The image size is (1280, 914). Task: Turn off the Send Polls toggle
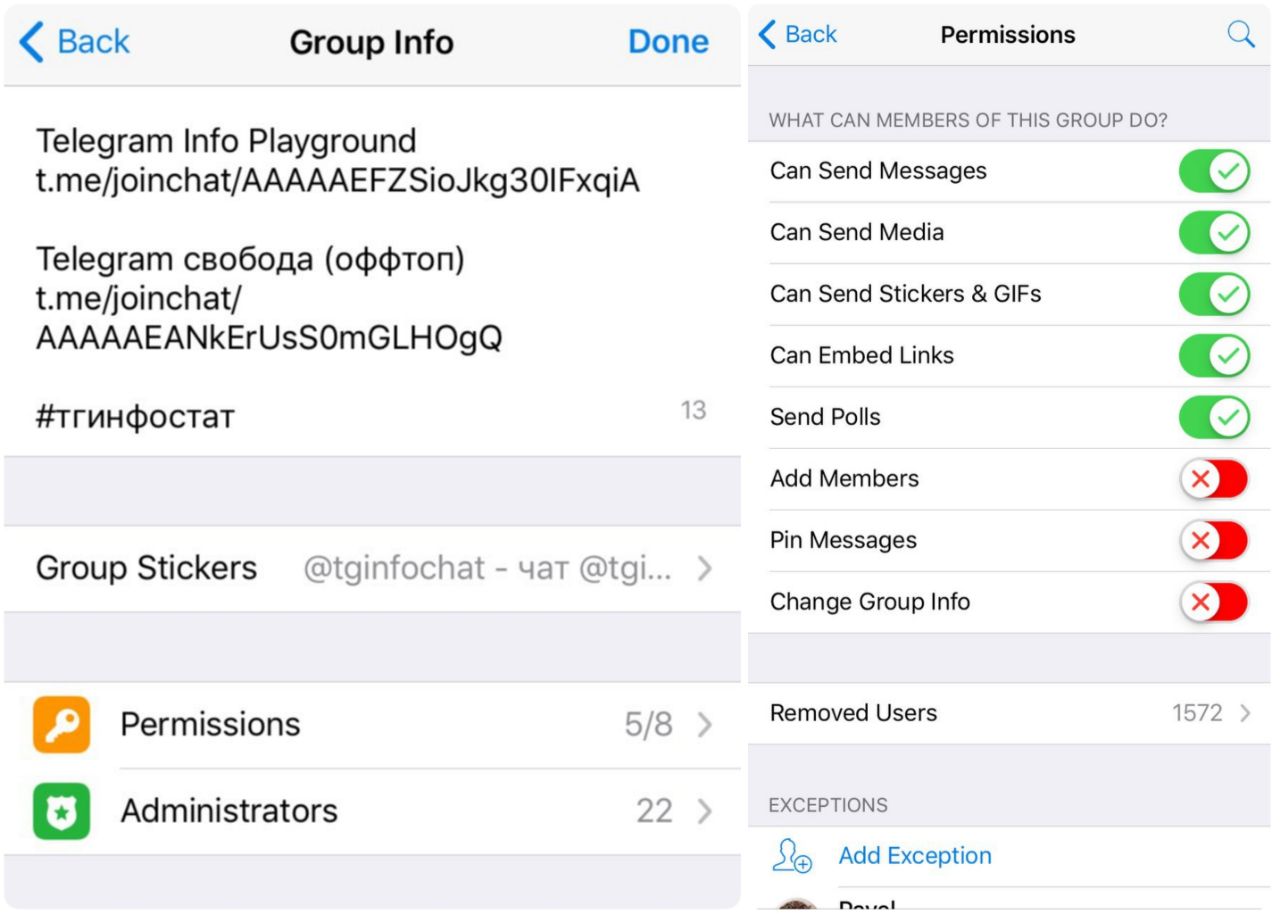click(1214, 418)
